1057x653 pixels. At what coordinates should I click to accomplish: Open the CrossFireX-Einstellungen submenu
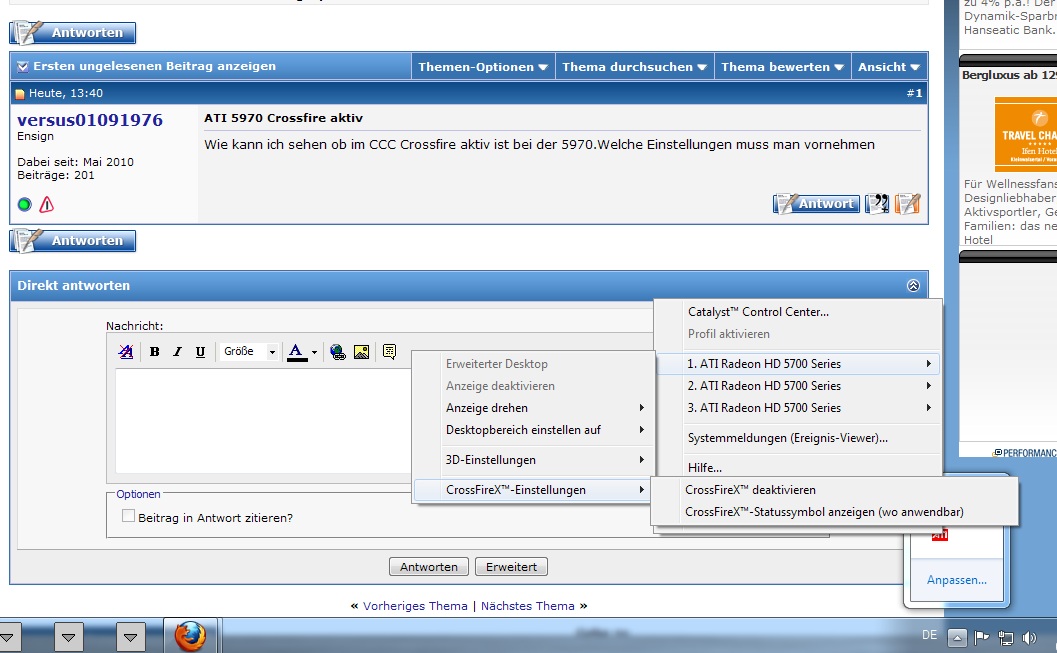pyautogui.click(x=533, y=490)
